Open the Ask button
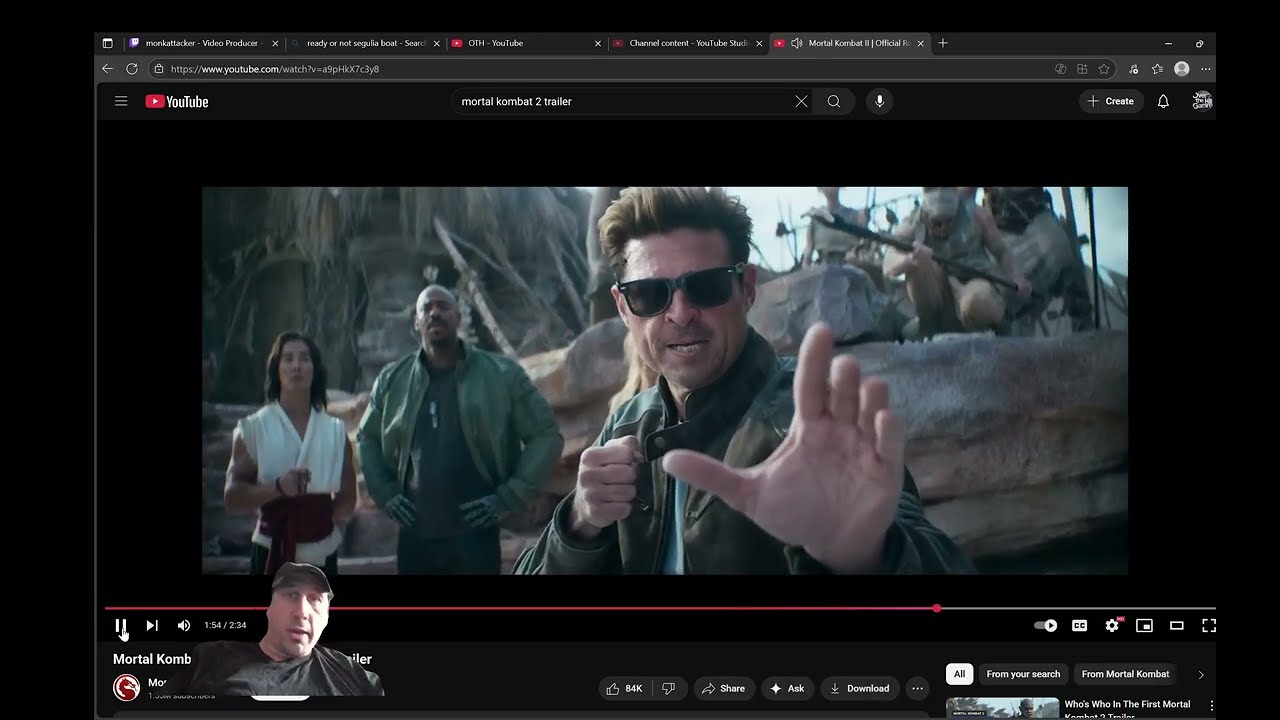The width and height of the screenshot is (1280, 720). coord(787,688)
